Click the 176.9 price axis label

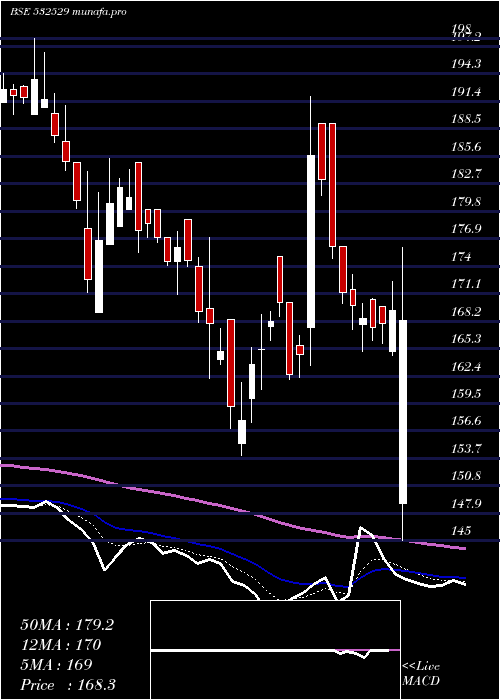click(x=466, y=229)
